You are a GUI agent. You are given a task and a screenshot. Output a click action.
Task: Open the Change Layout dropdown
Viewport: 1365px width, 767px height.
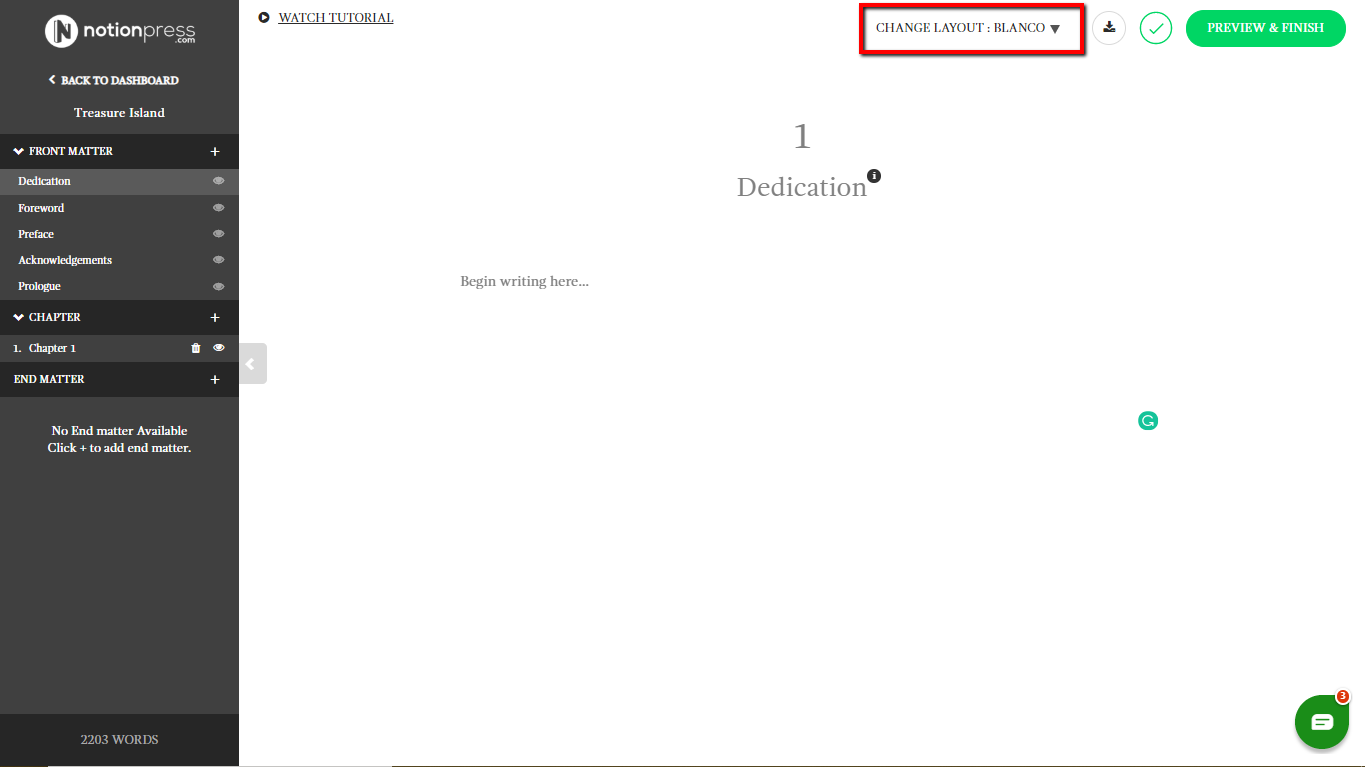tap(967, 28)
